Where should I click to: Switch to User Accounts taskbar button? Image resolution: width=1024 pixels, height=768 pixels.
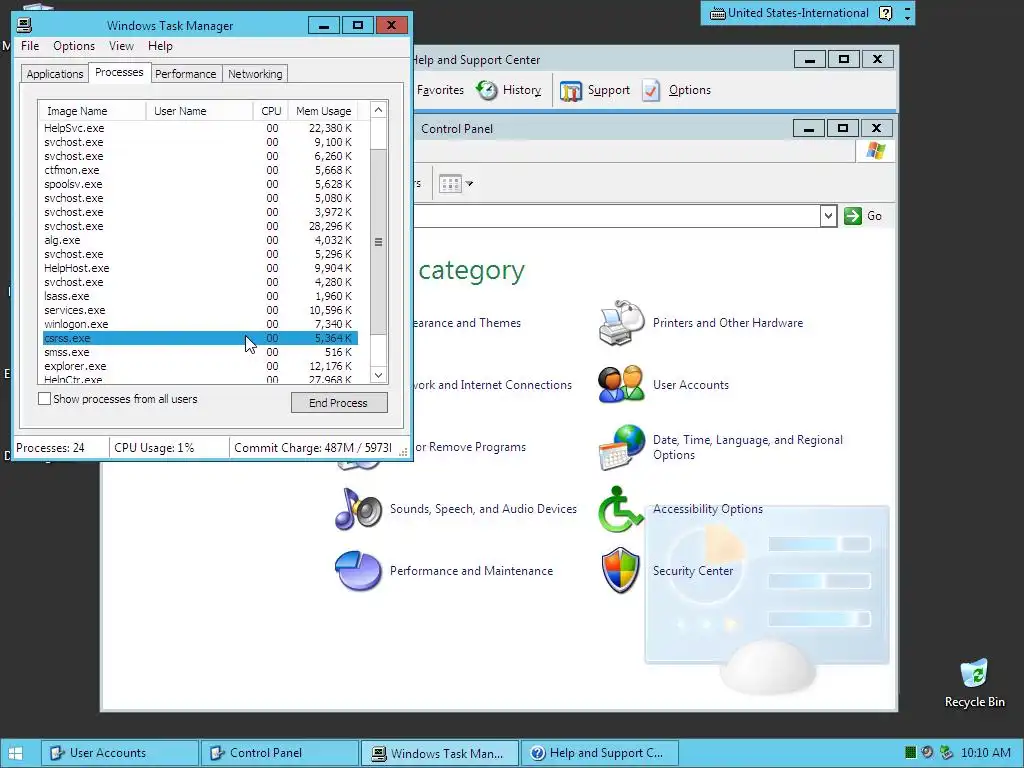coord(120,753)
